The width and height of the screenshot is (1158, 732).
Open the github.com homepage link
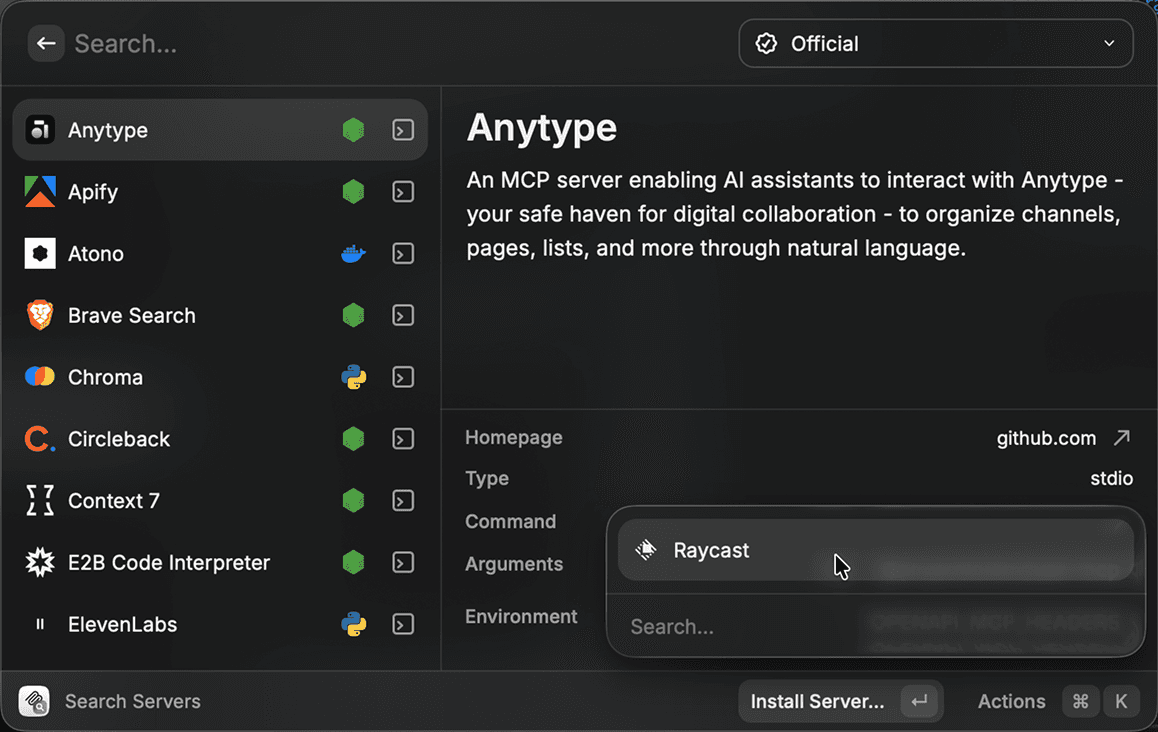tap(1046, 438)
